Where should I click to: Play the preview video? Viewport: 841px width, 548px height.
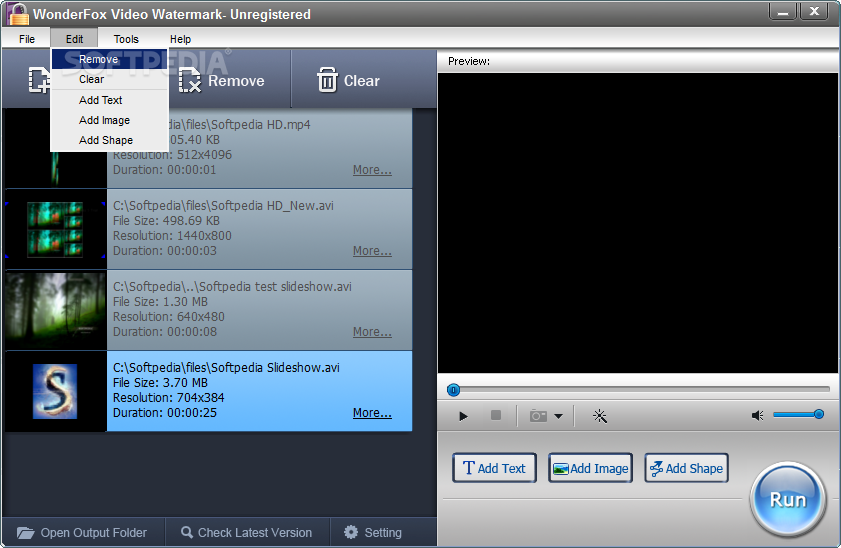coord(463,416)
